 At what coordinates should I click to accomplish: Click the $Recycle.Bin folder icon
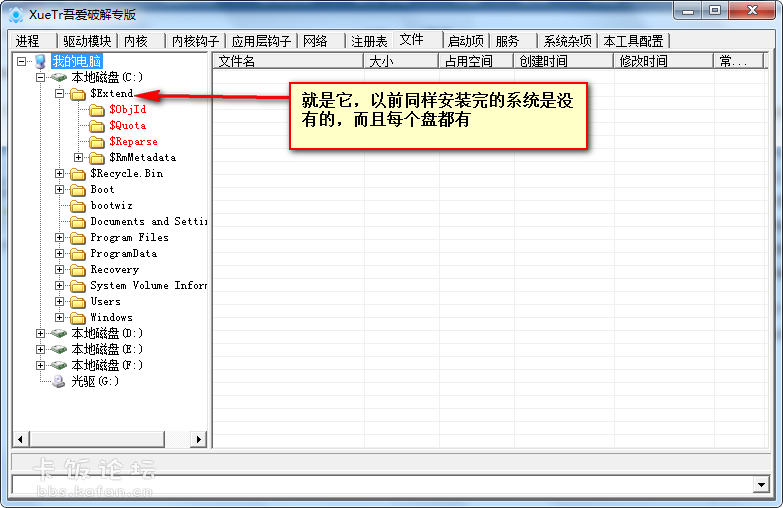78,174
